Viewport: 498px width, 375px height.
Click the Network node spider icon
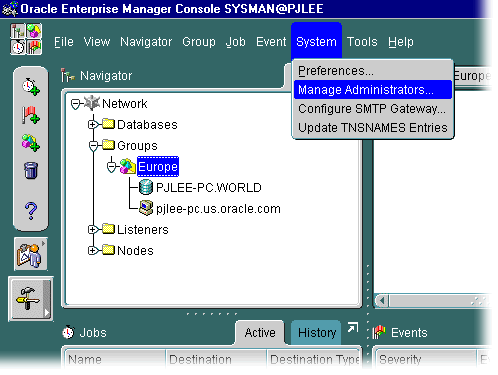(x=92, y=103)
